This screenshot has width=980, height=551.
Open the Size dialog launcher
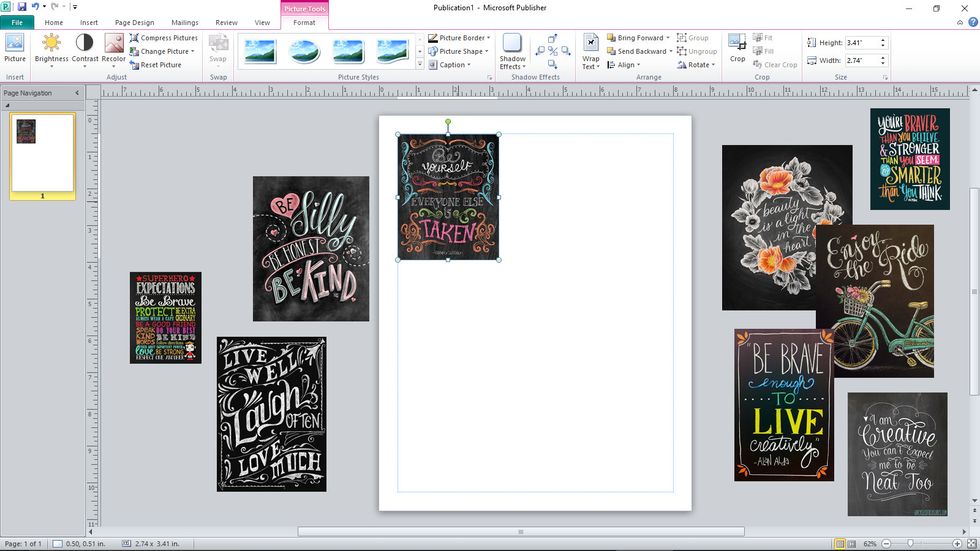click(x=885, y=77)
